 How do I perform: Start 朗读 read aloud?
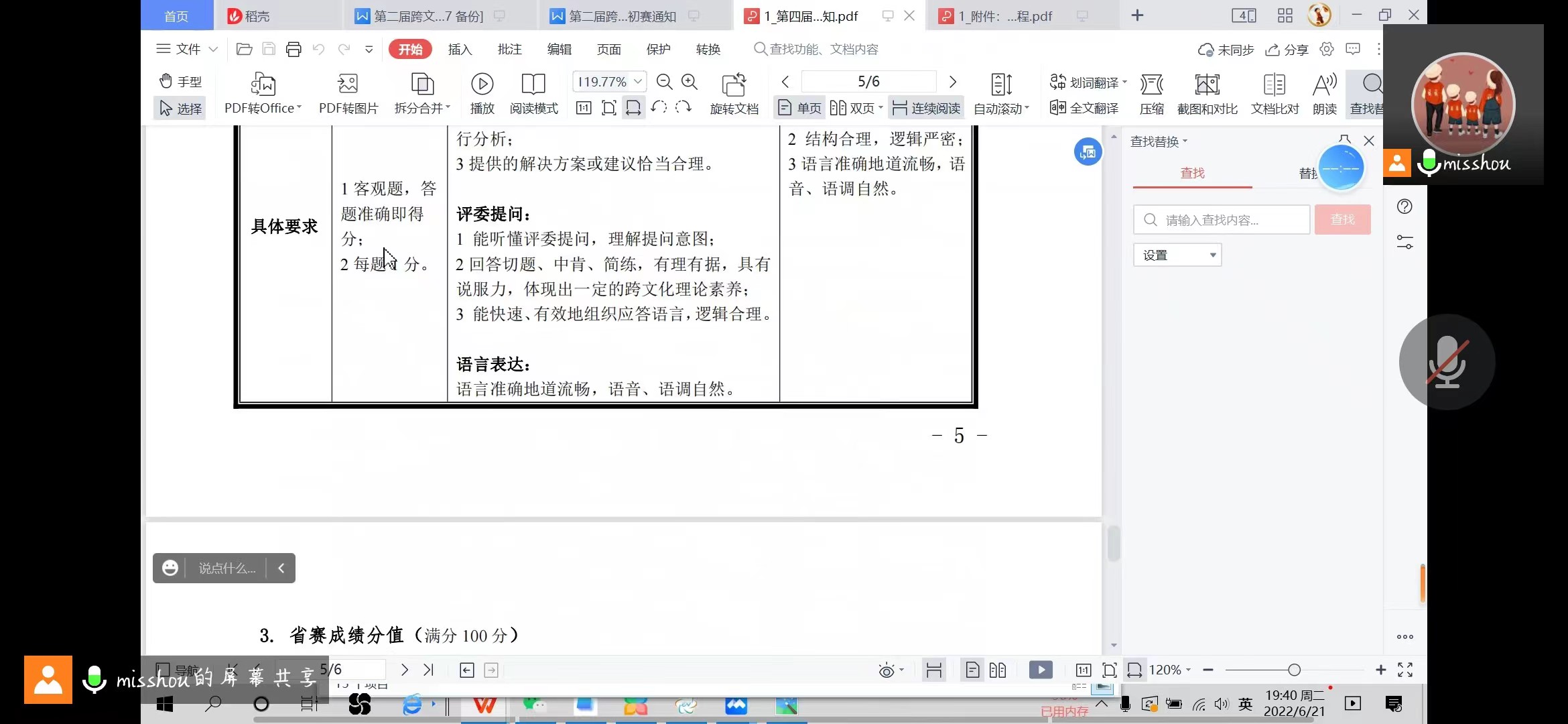pos(1324,85)
